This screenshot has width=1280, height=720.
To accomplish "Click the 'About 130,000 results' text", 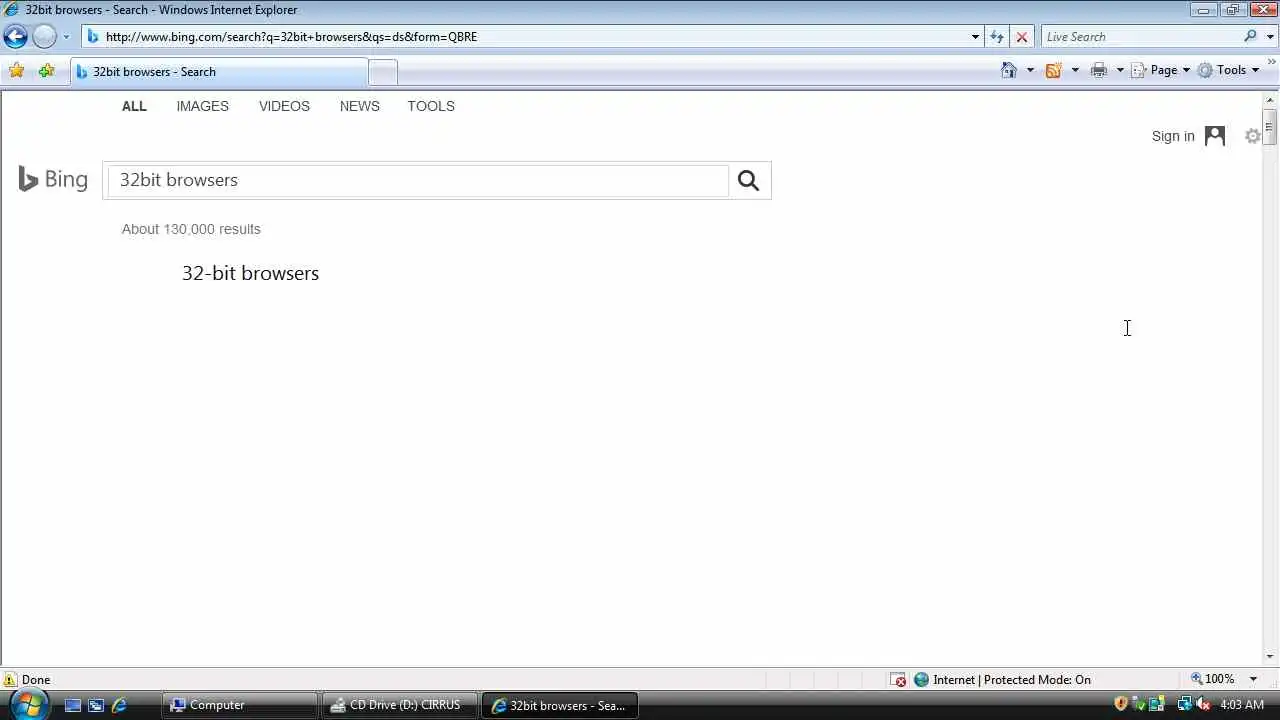I will [191, 229].
